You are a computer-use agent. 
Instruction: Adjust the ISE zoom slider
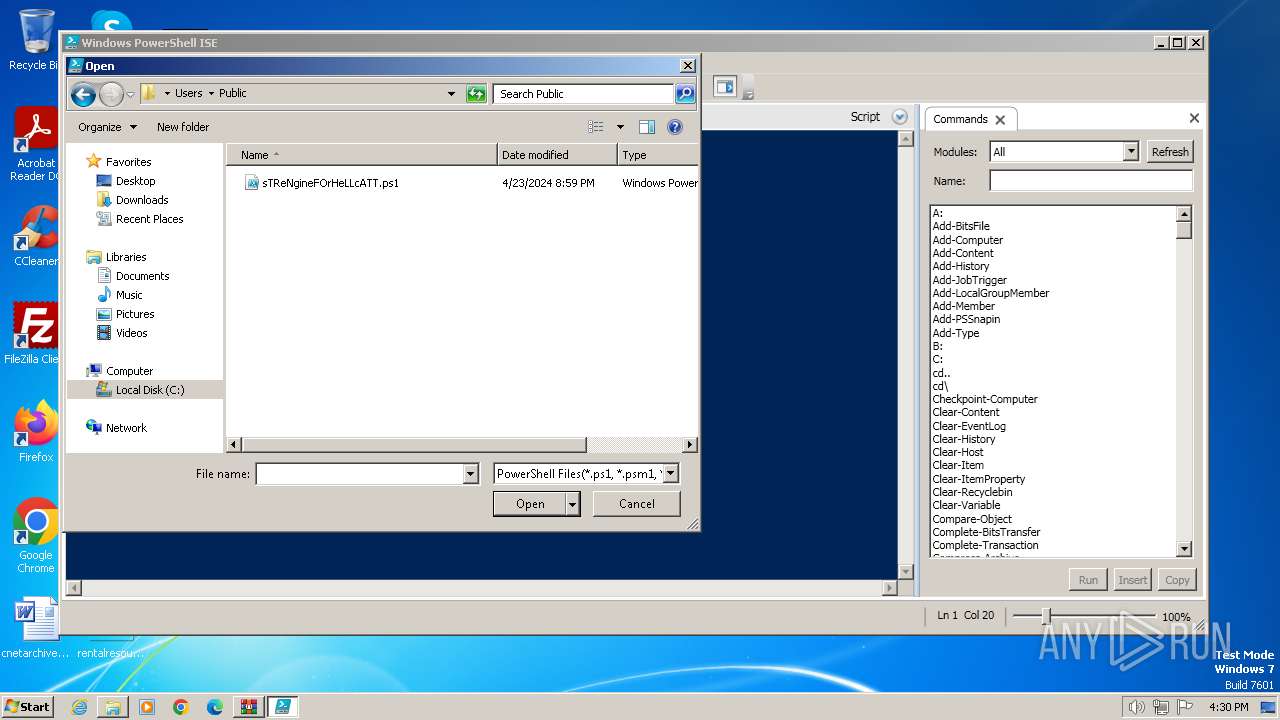point(1046,616)
